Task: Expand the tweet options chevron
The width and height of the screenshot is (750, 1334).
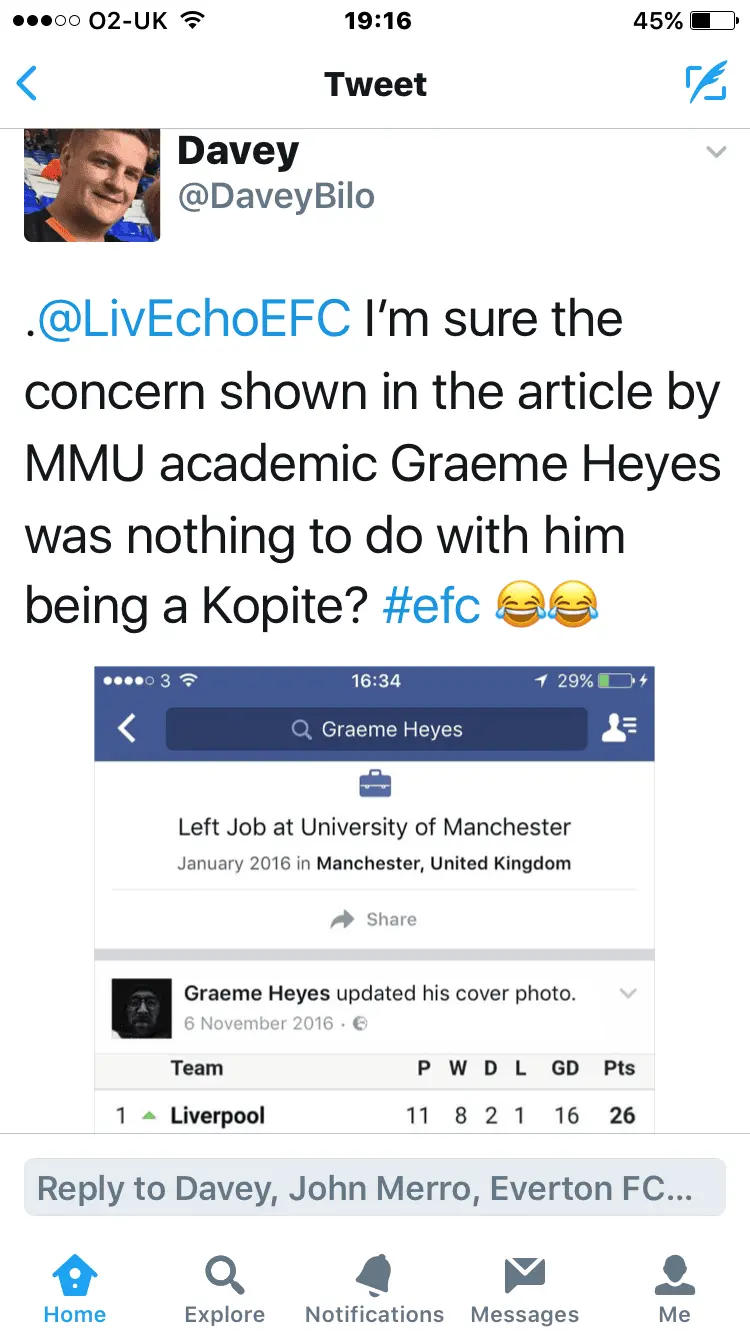Action: (716, 153)
